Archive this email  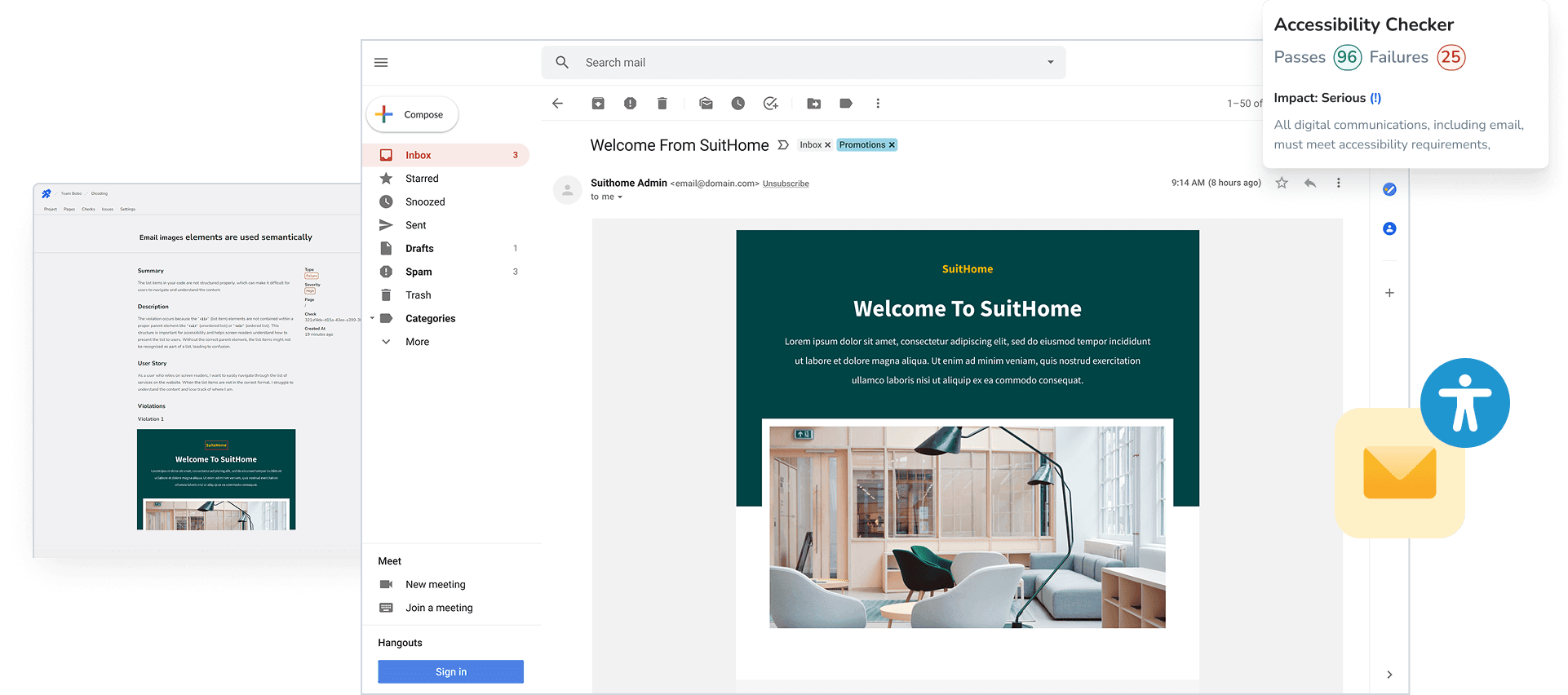tap(598, 104)
